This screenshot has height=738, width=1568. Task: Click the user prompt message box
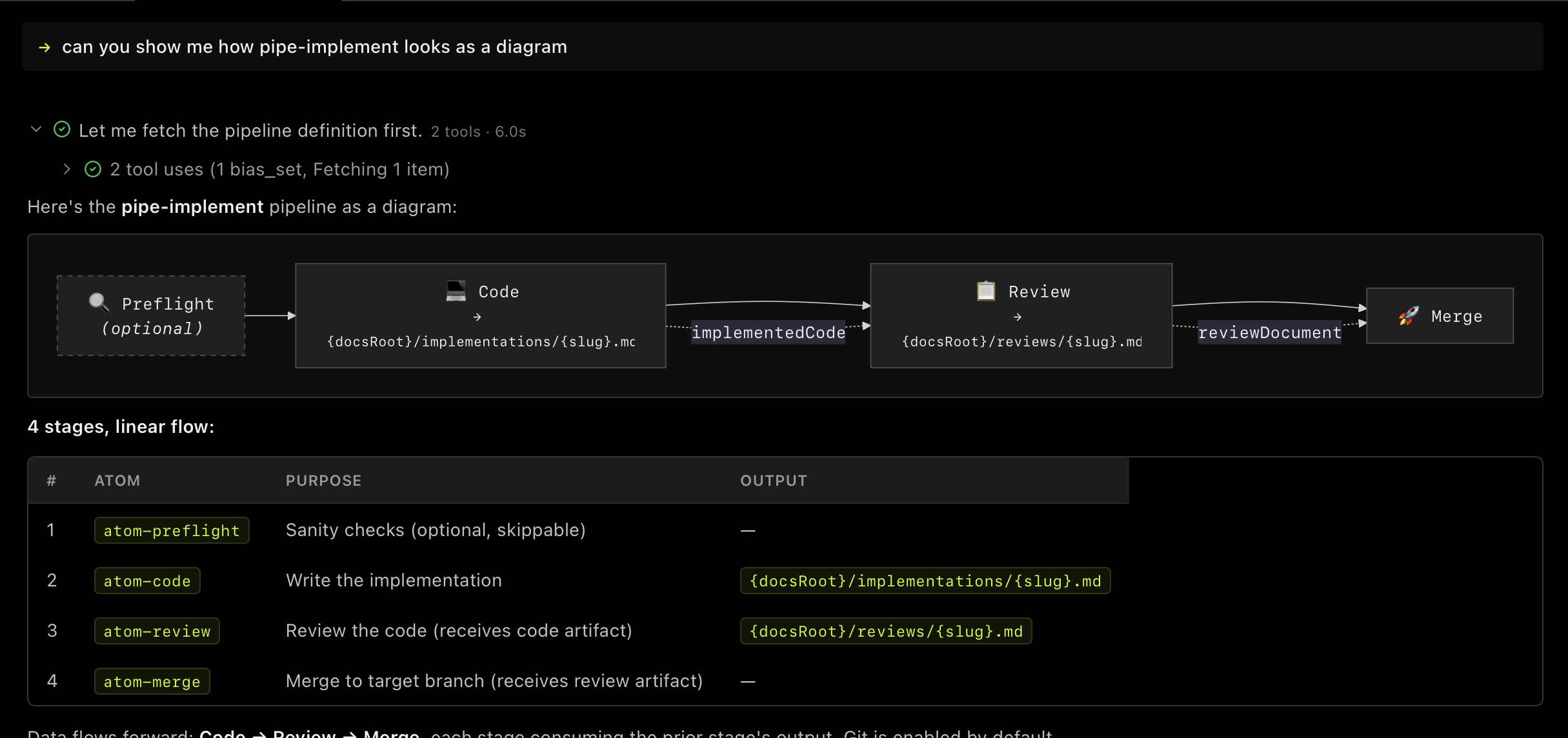782,47
